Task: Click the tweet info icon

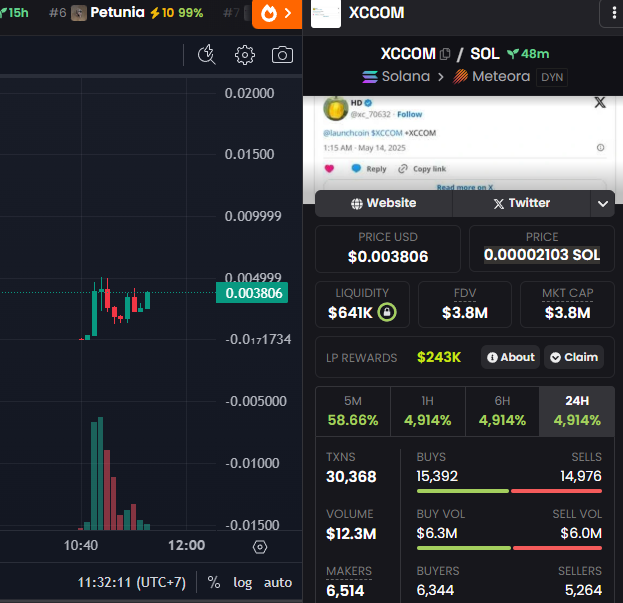Action: point(600,148)
